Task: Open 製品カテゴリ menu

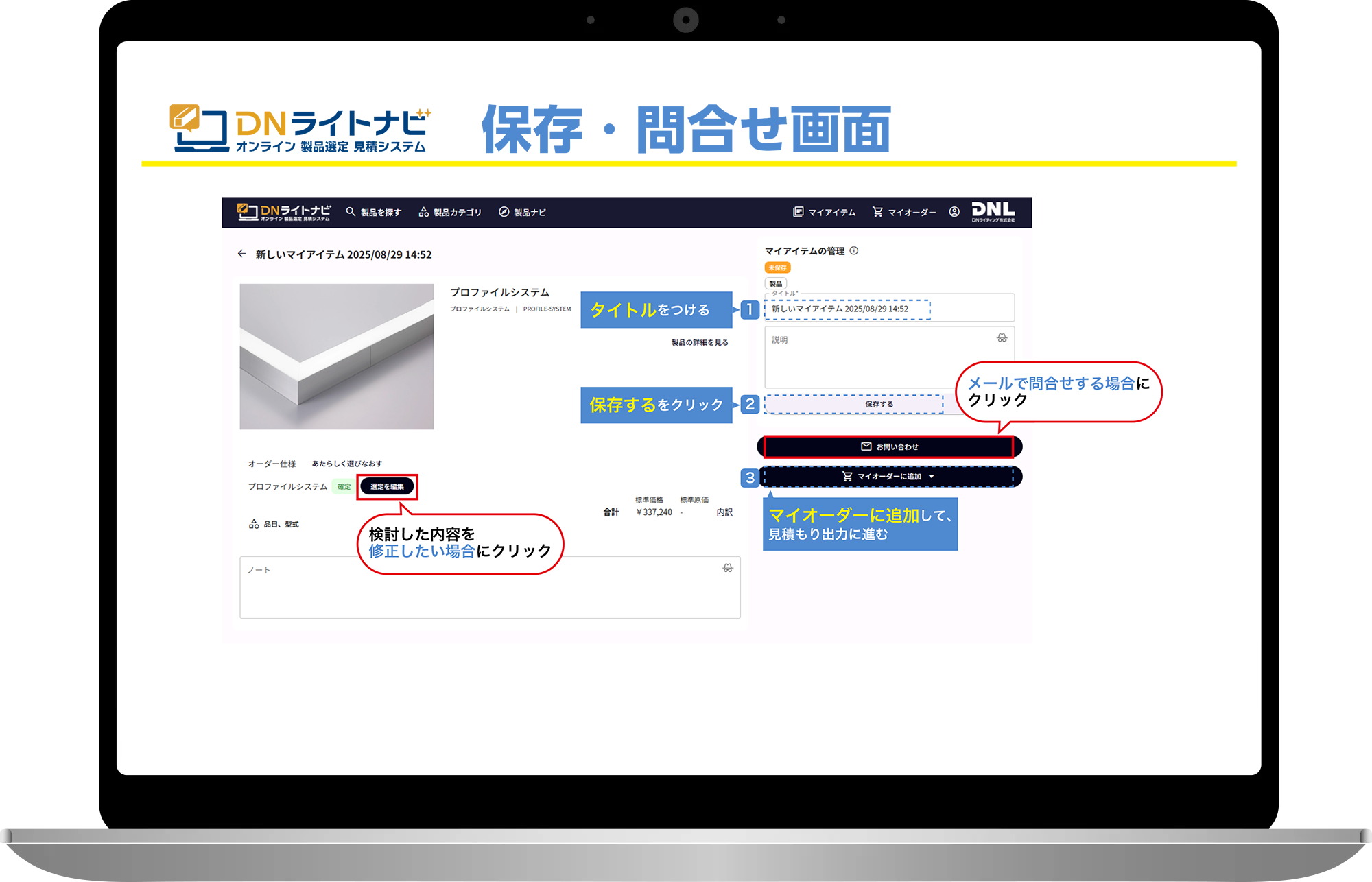Action: point(450,213)
